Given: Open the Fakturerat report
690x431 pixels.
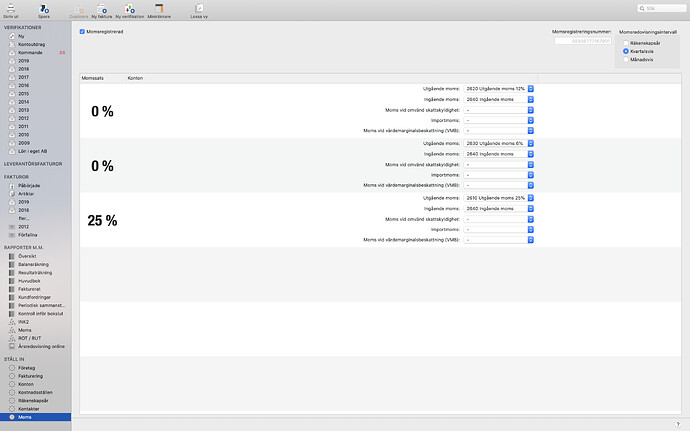Looking at the screenshot, I should coord(29,289).
